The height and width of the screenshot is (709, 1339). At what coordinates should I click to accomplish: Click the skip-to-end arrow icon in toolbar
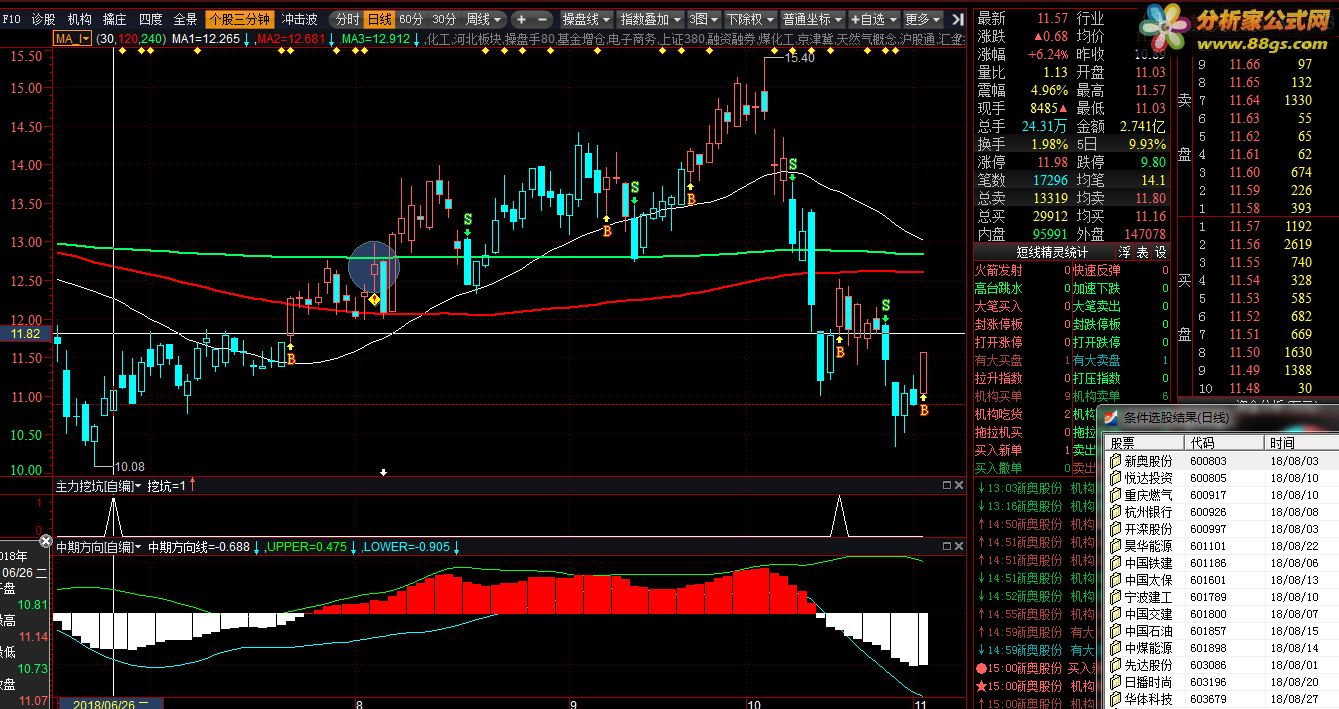(x=958, y=19)
